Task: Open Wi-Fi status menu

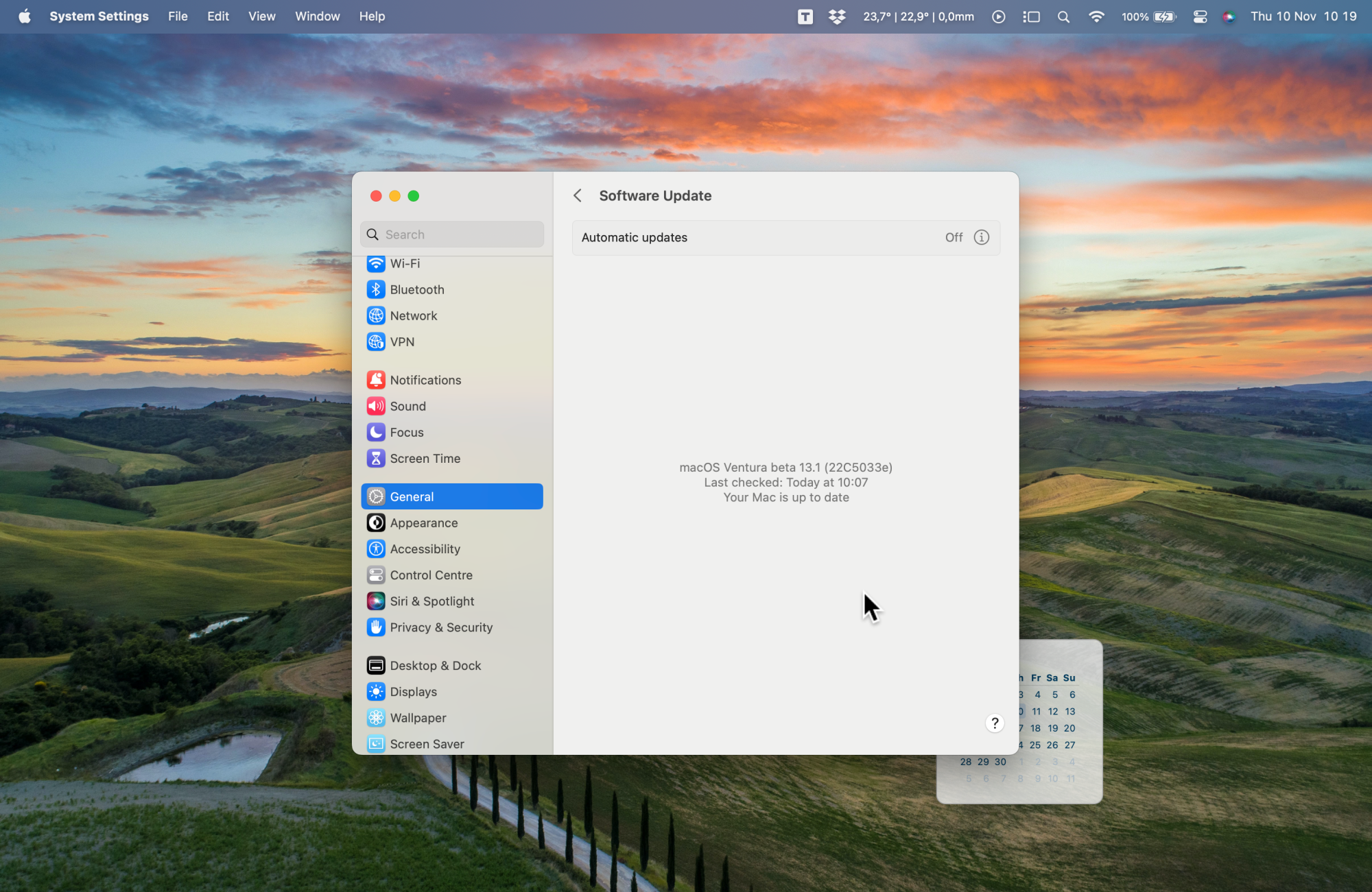Action: [x=1096, y=16]
